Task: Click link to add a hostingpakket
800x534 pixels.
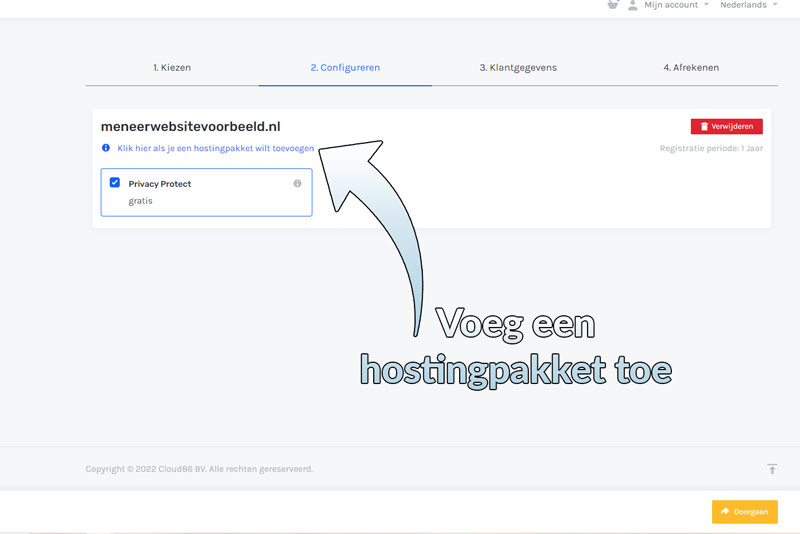Action: click(216, 148)
